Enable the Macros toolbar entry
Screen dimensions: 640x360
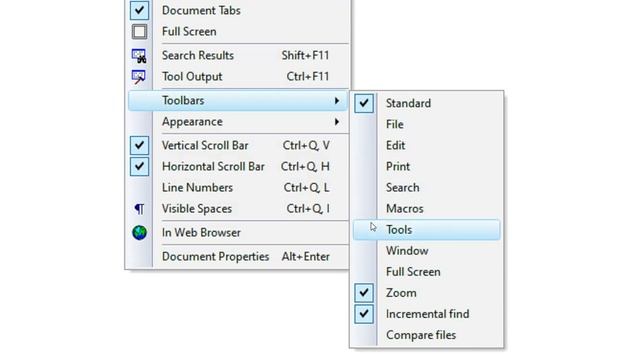click(426, 209)
